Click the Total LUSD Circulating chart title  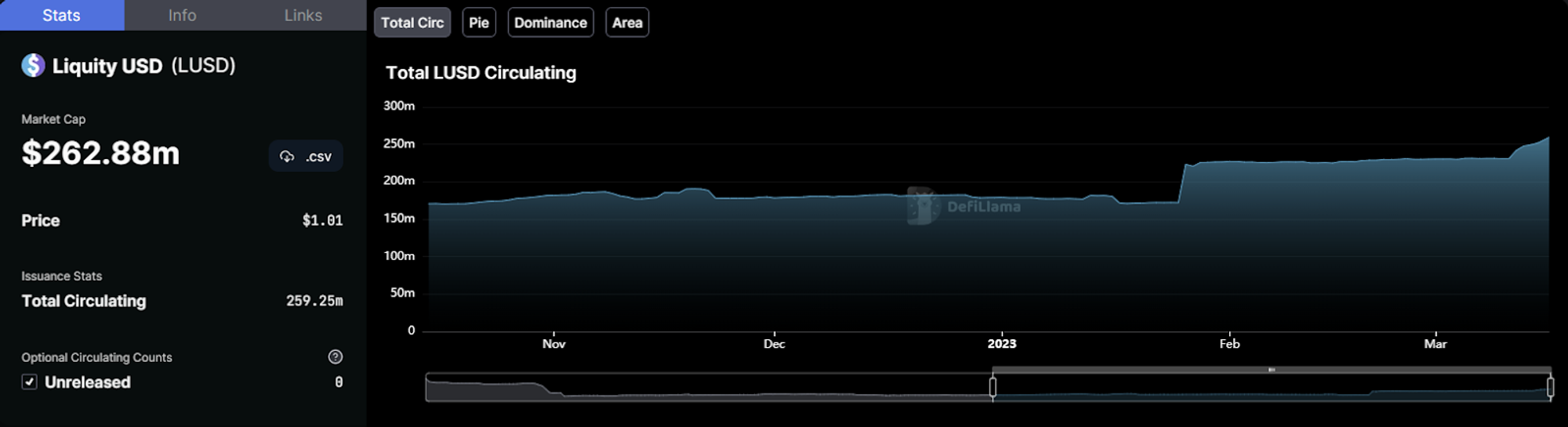(x=481, y=73)
